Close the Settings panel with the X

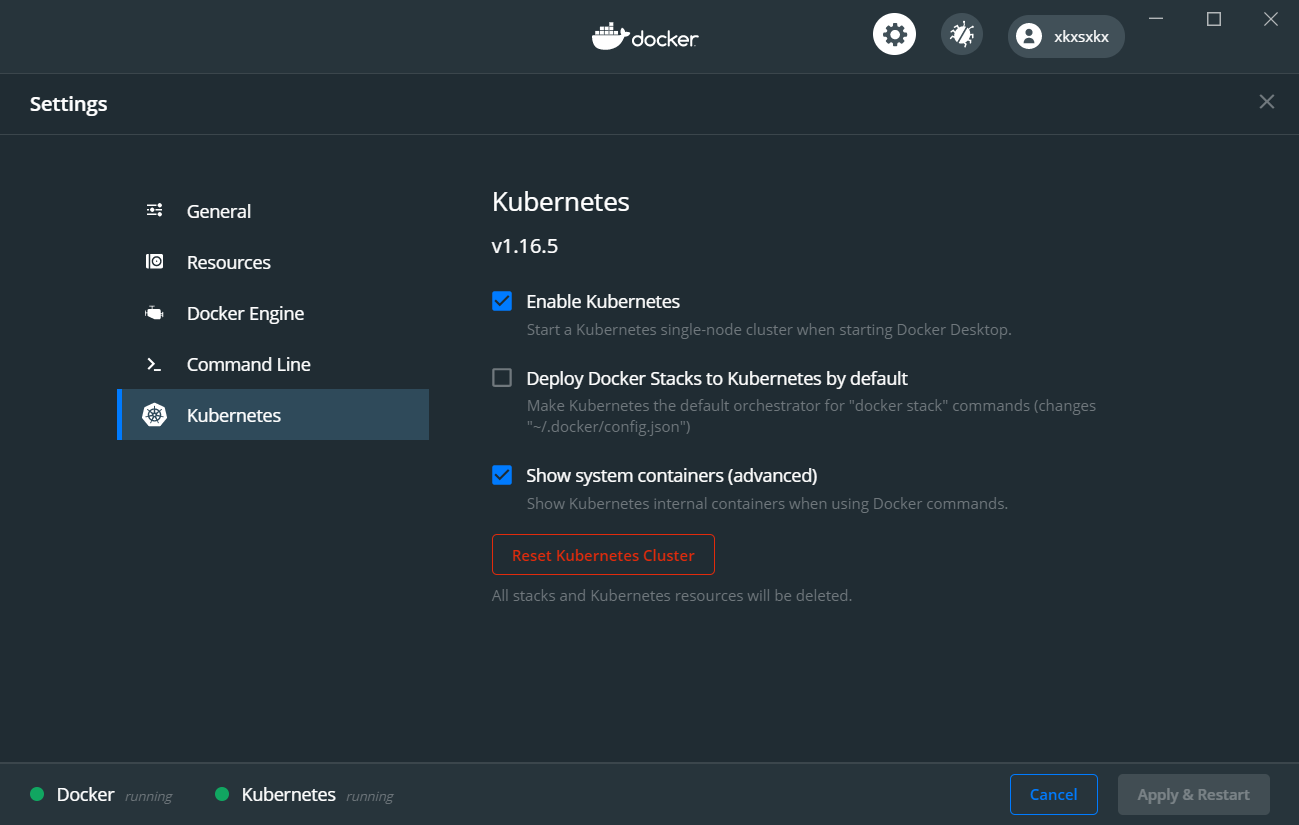[1266, 101]
